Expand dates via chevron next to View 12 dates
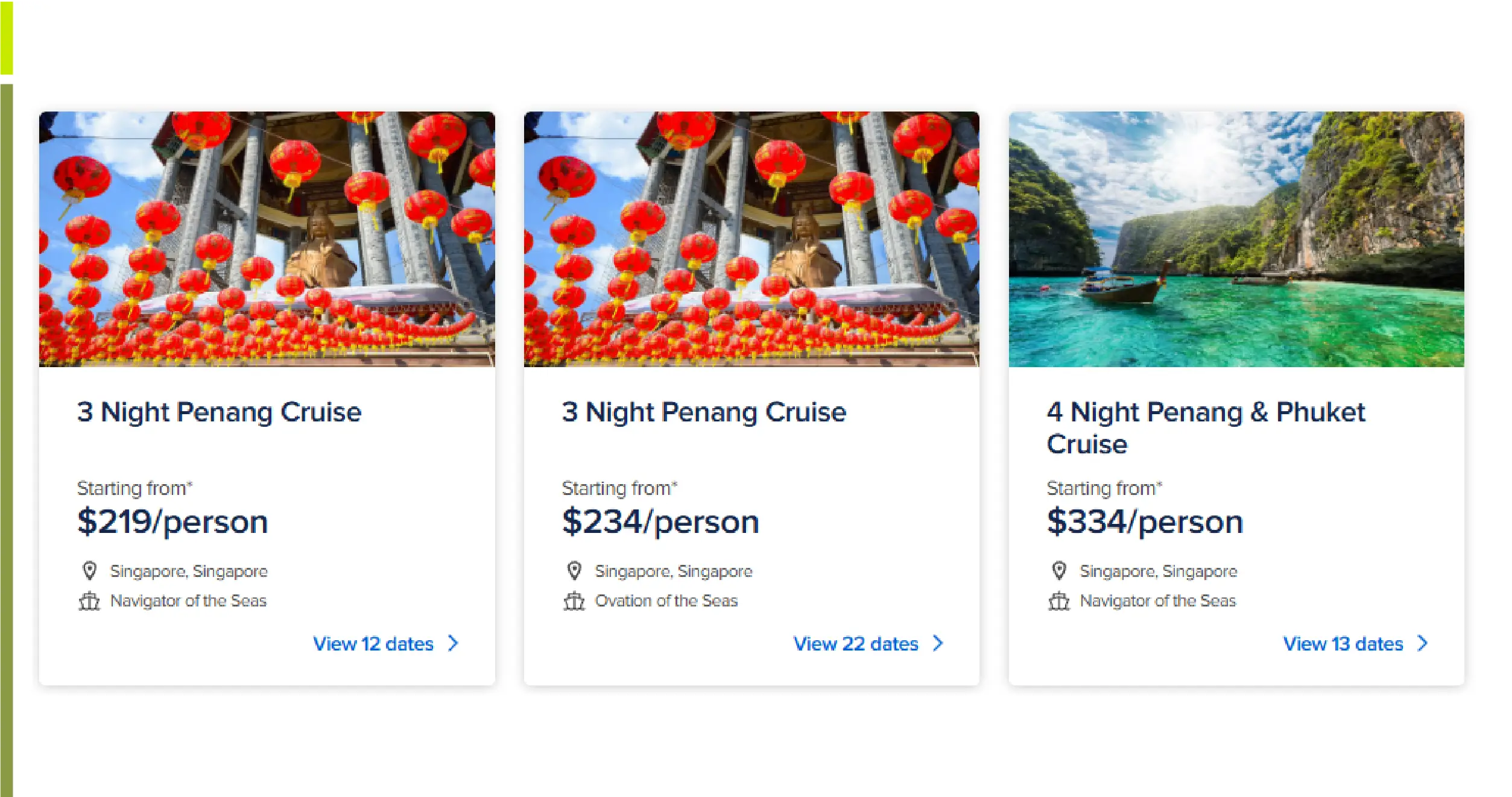 454,644
